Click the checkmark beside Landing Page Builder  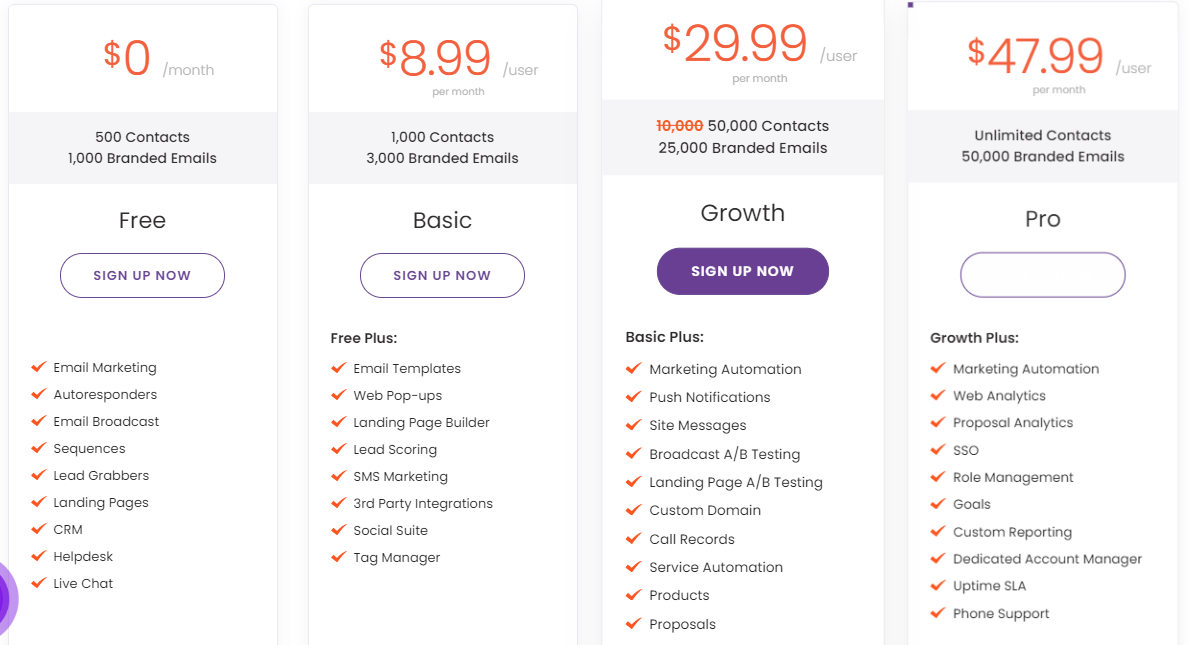(339, 421)
